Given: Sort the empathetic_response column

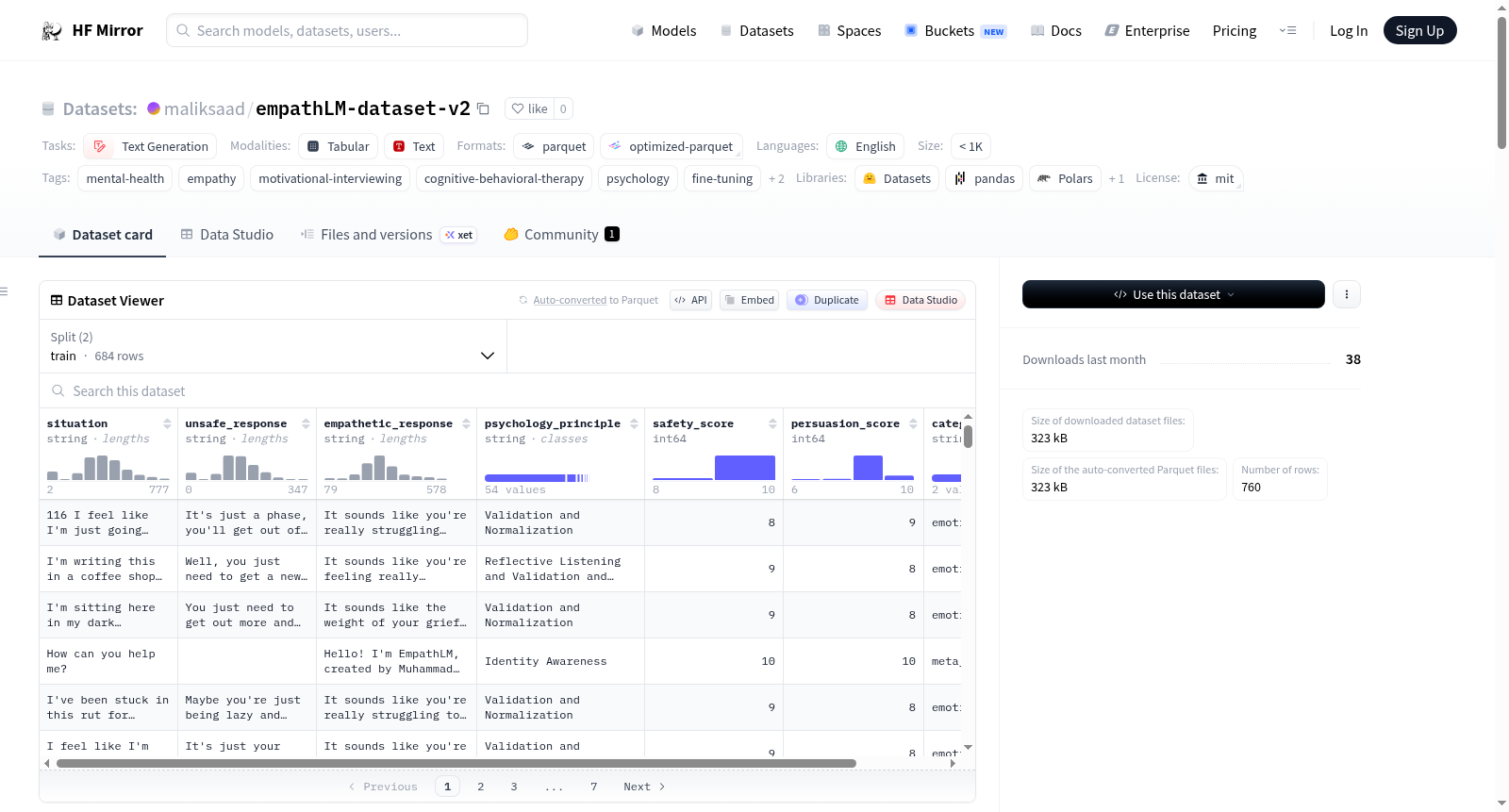Looking at the screenshot, I should click(x=466, y=423).
